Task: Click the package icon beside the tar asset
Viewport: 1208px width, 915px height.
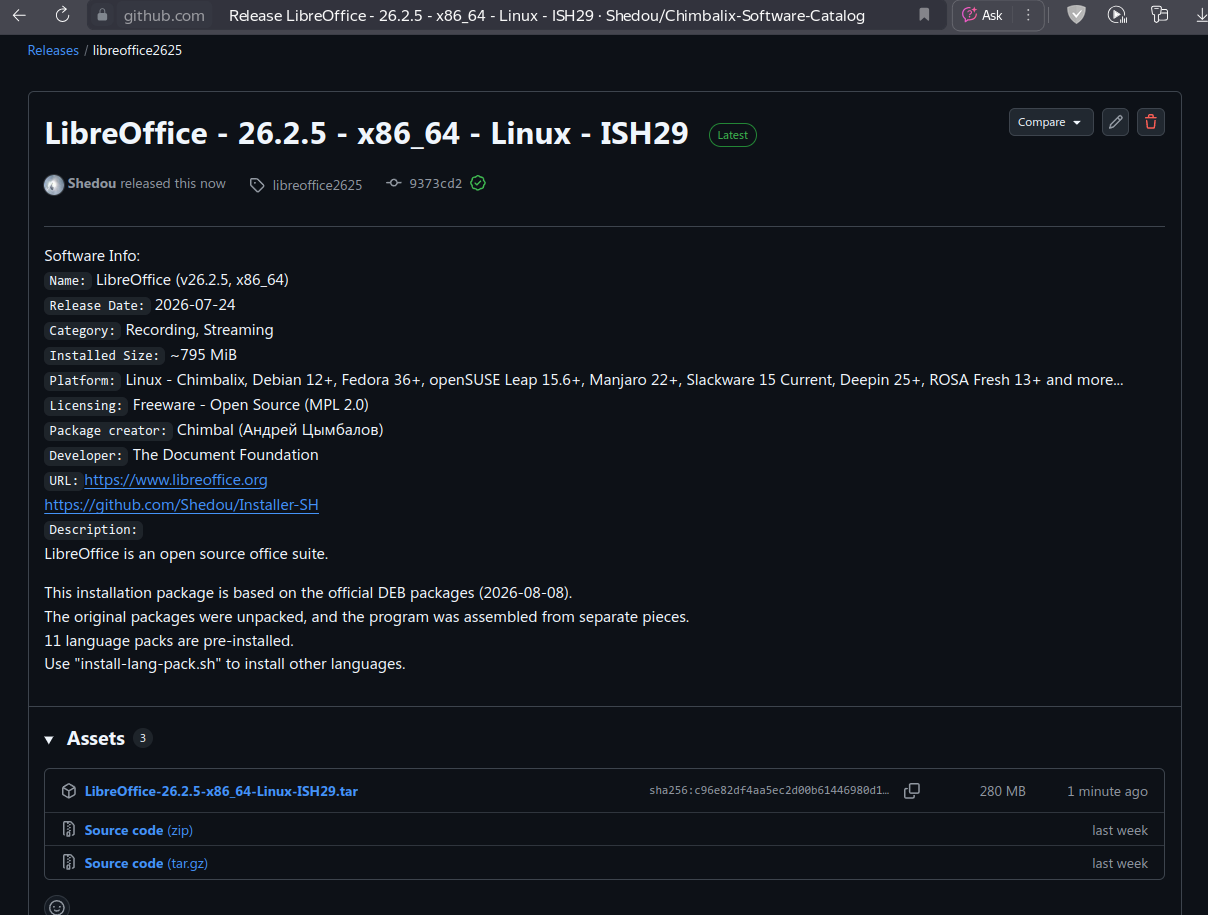Action: [69, 791]
